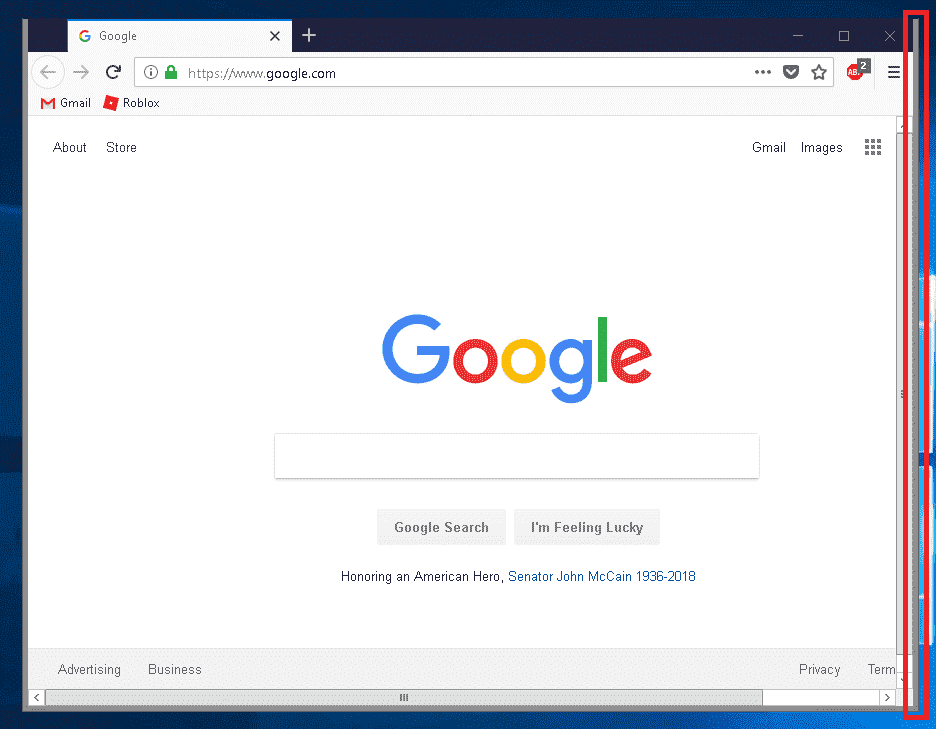This screenshot has width=936, height=729.
Task: Minimize the Firefox window
Action: (x=798, y=36)
